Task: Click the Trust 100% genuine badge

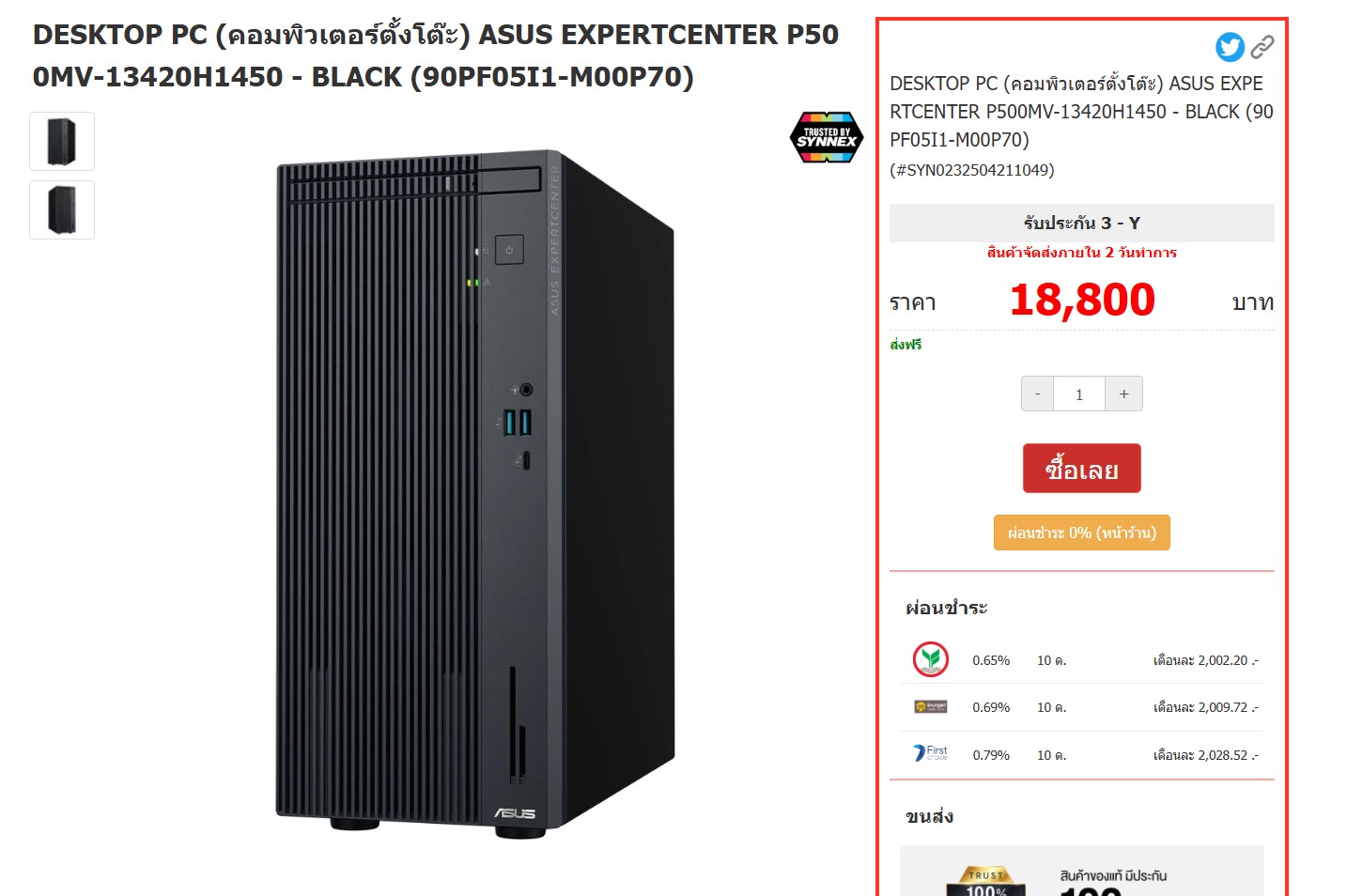Action: point(985,880)
